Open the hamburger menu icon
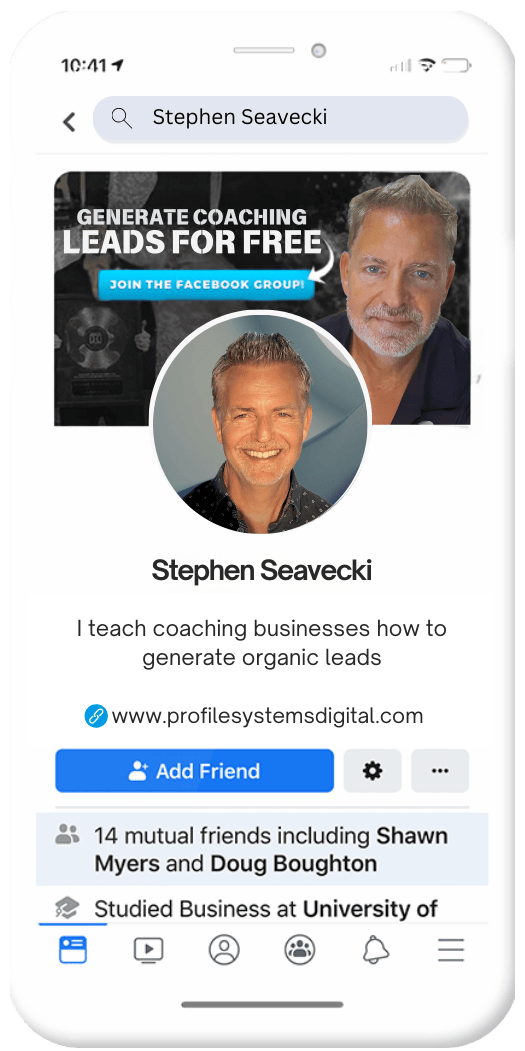This screenshot has width=525, height=1051. (x=451, y=950)
